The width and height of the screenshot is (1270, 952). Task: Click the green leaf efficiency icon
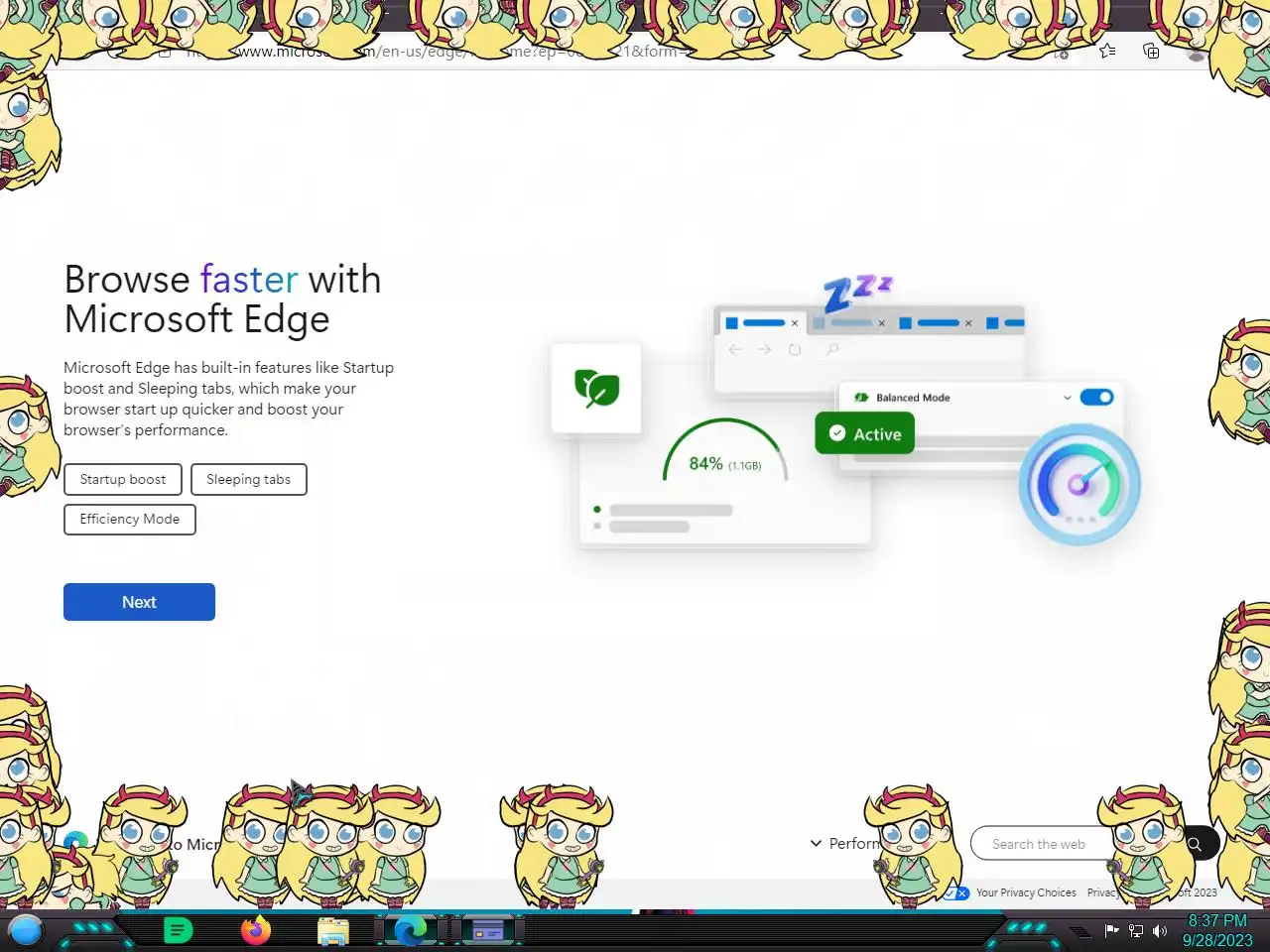[x=596, y=388]
